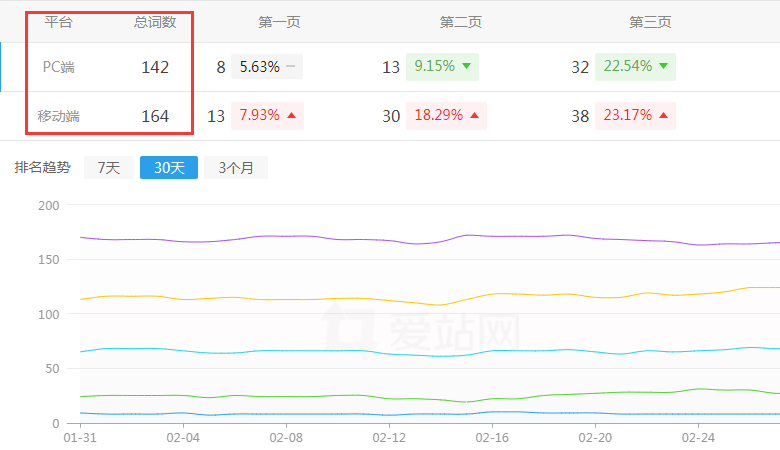
Task: Click the green down arrow beside 22.54%
Action: (663, 67)
